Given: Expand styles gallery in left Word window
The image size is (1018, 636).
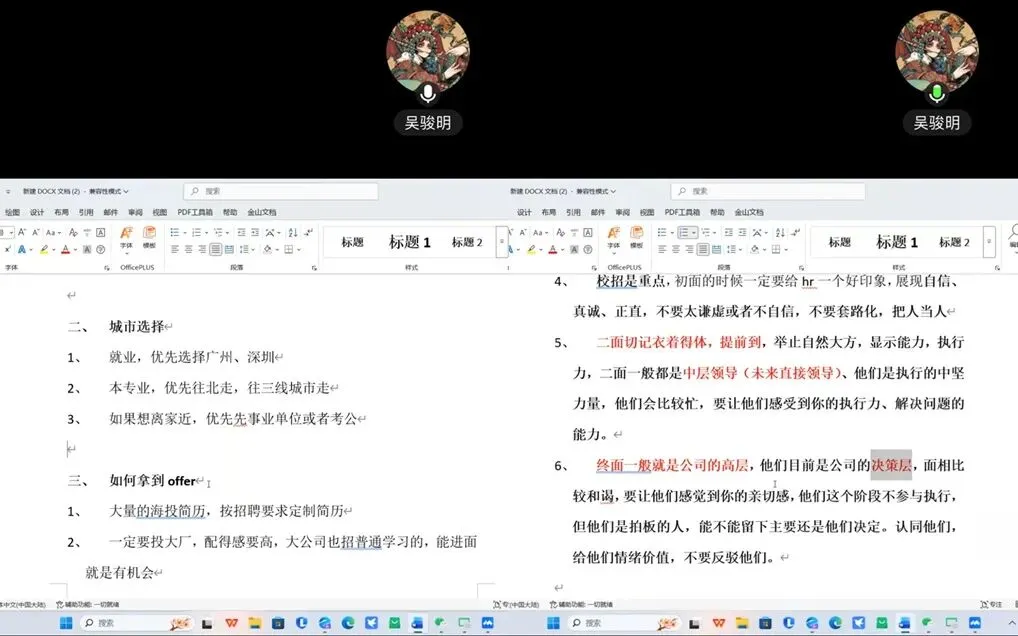Looking at the screenshot, I should click(x=501, y=241).
